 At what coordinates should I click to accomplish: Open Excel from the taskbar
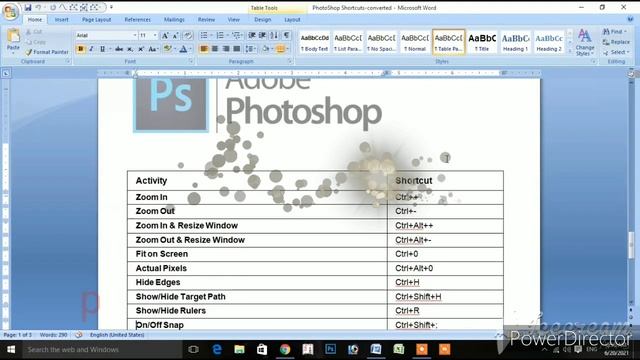[x=399, y=349]
